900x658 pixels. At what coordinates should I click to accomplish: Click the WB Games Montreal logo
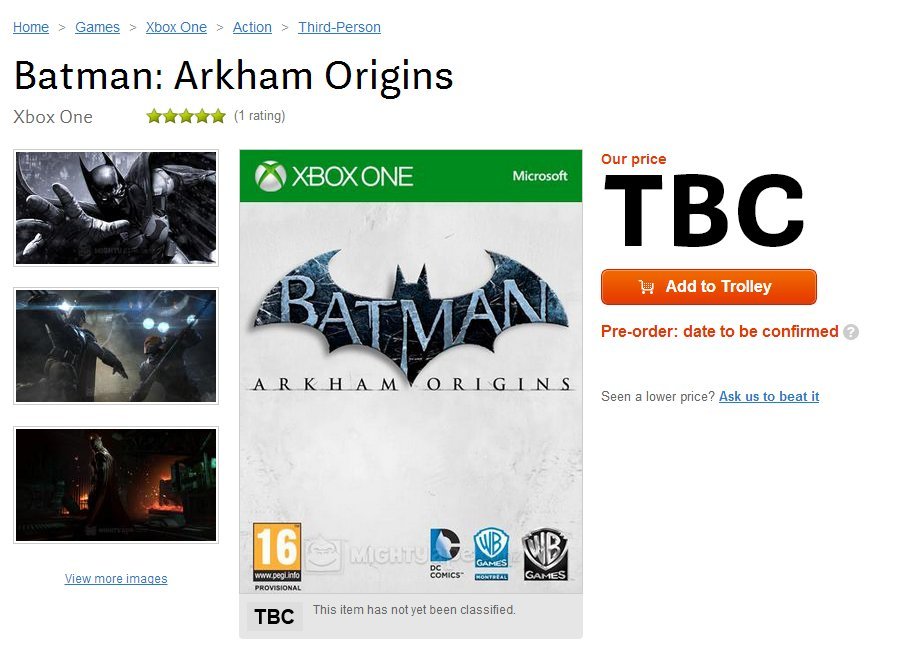(491, 554)
